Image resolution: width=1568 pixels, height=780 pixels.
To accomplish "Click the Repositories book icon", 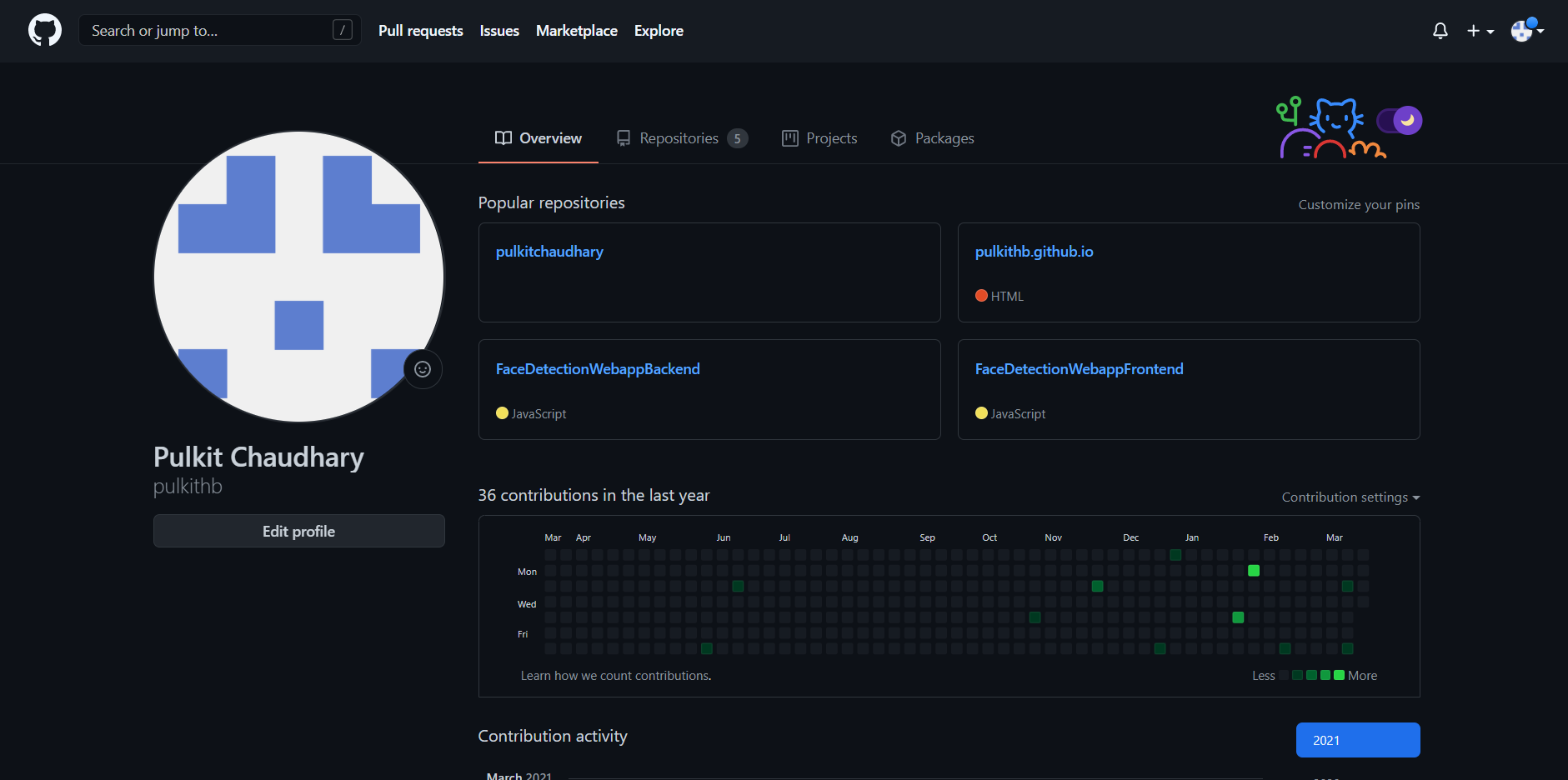I will click(623, 138).
